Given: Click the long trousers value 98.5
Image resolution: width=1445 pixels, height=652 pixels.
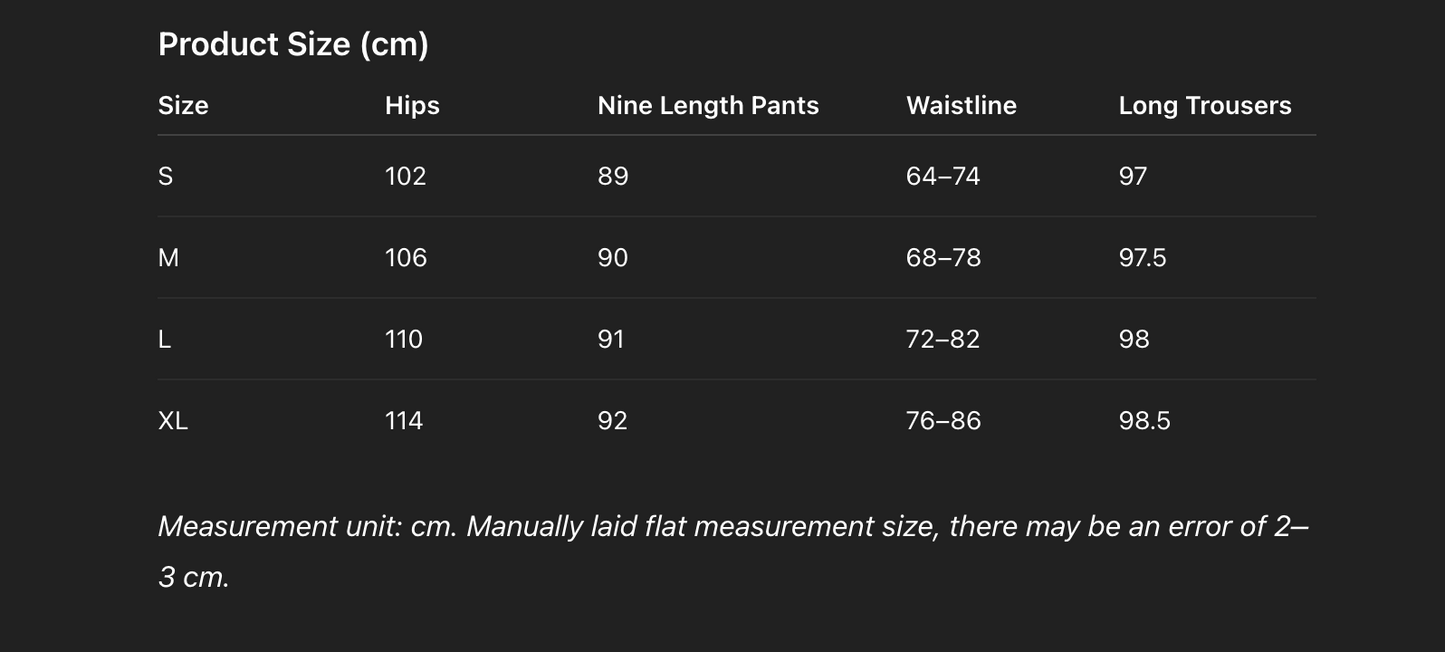Looking at the screenshot, I should [x=1144, y=421].
